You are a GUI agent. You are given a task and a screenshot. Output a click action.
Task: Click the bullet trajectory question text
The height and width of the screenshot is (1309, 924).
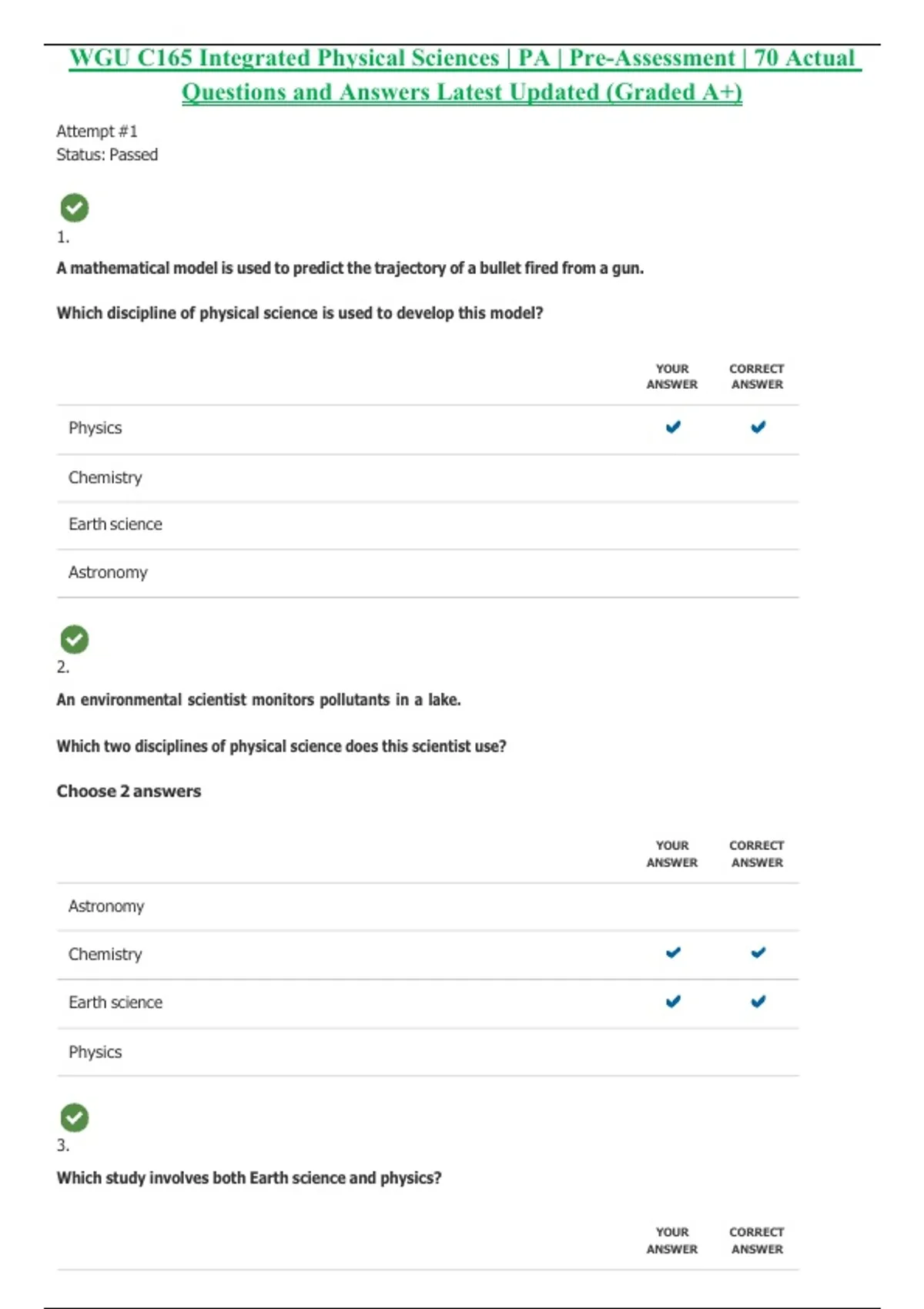350,268
